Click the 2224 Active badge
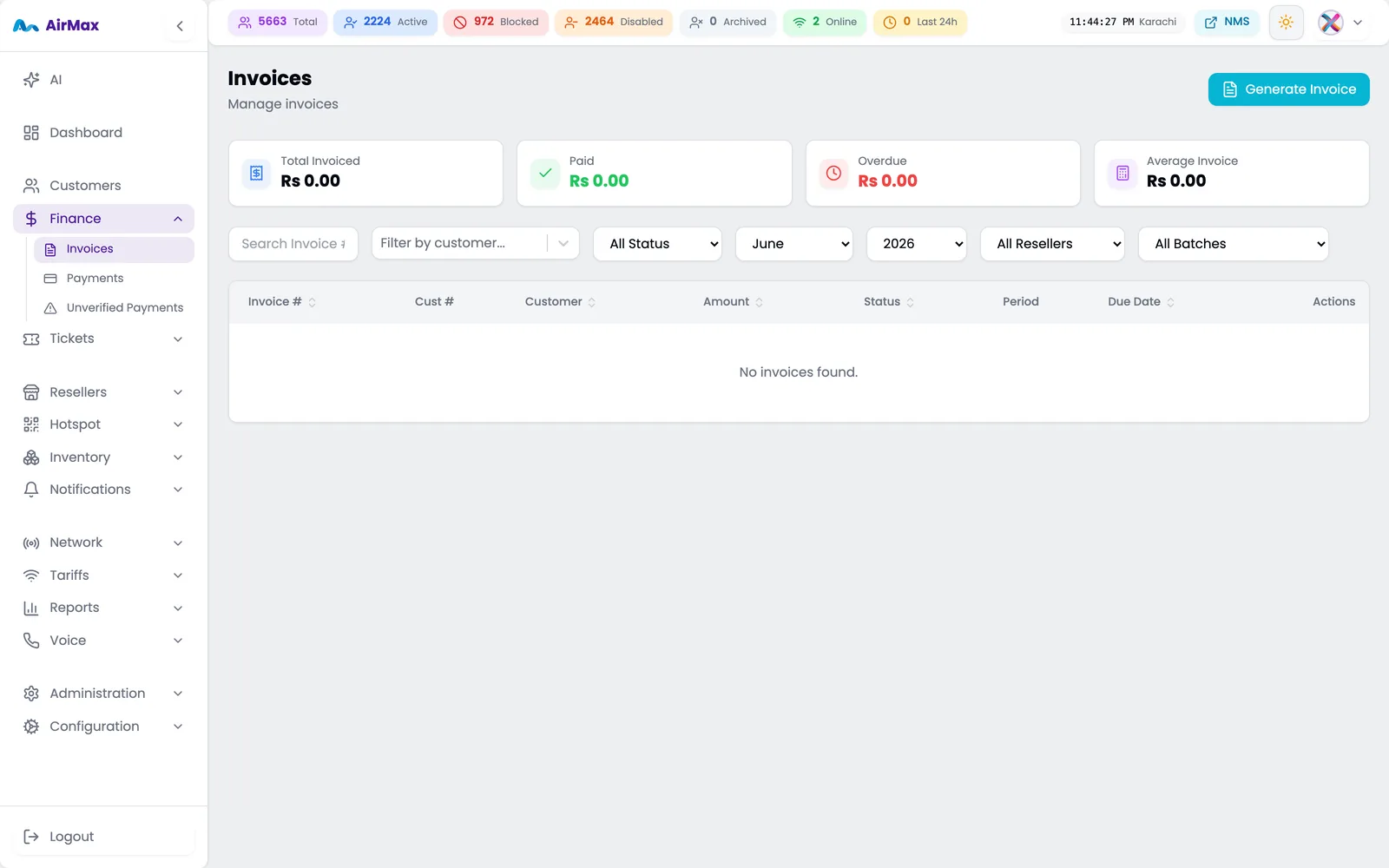1389x868 pixels. pos(385,22)
